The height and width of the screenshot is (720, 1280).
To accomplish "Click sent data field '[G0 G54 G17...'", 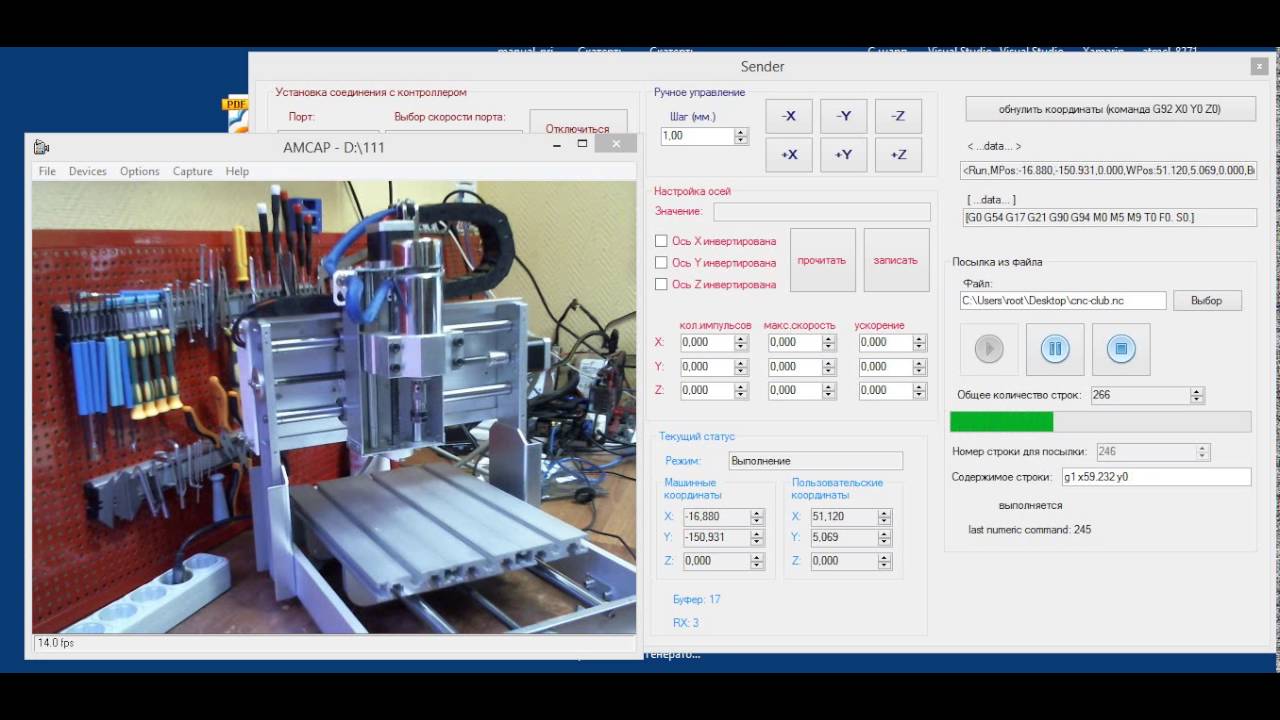I will coord(1110,217).
